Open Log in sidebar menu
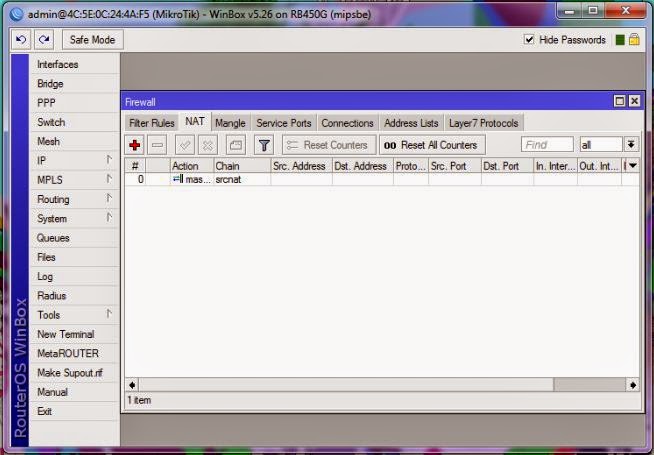This screenshot has height=455, width=654. (x=75, y=276)
